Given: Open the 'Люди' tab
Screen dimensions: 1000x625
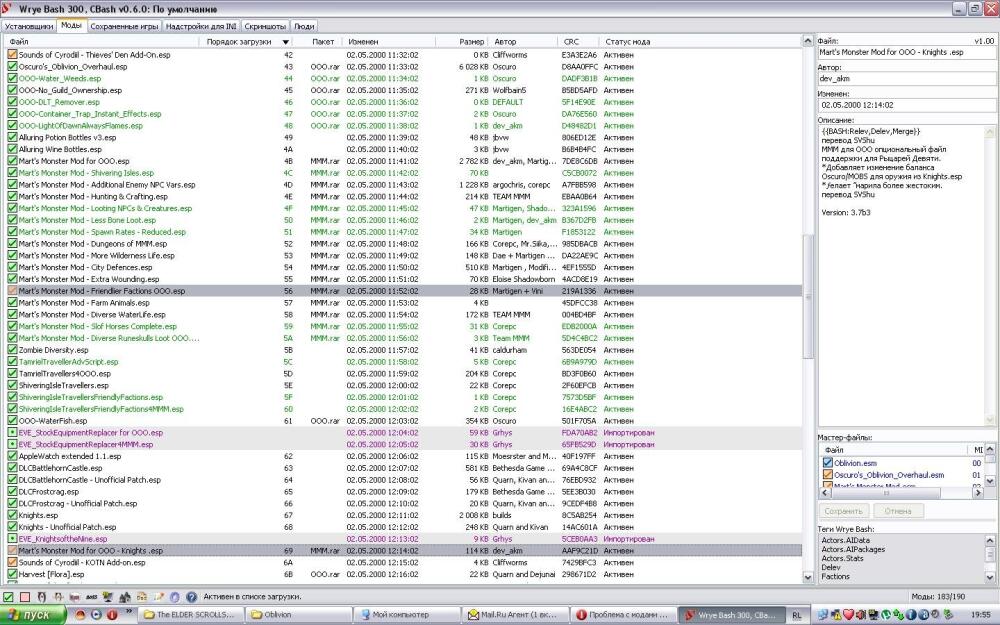Looking at the screenshot, I should point(304,26).
